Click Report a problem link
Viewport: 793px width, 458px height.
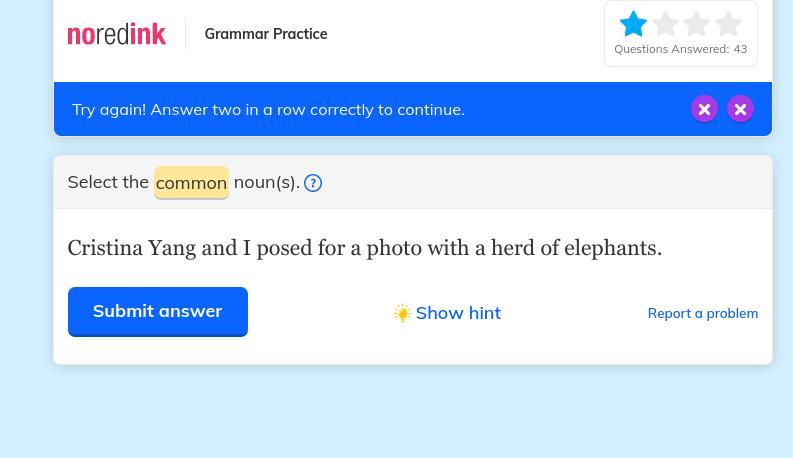[702, 313]
